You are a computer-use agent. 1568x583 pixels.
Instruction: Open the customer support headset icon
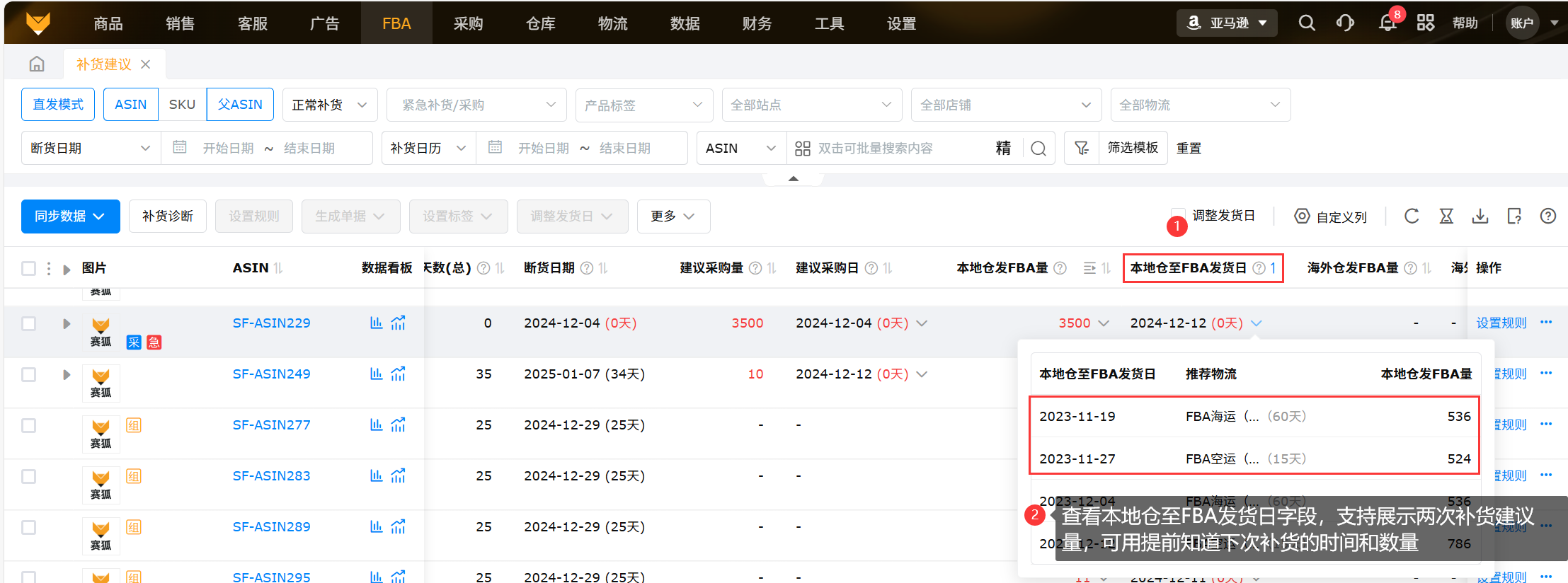click(1346, 23)
